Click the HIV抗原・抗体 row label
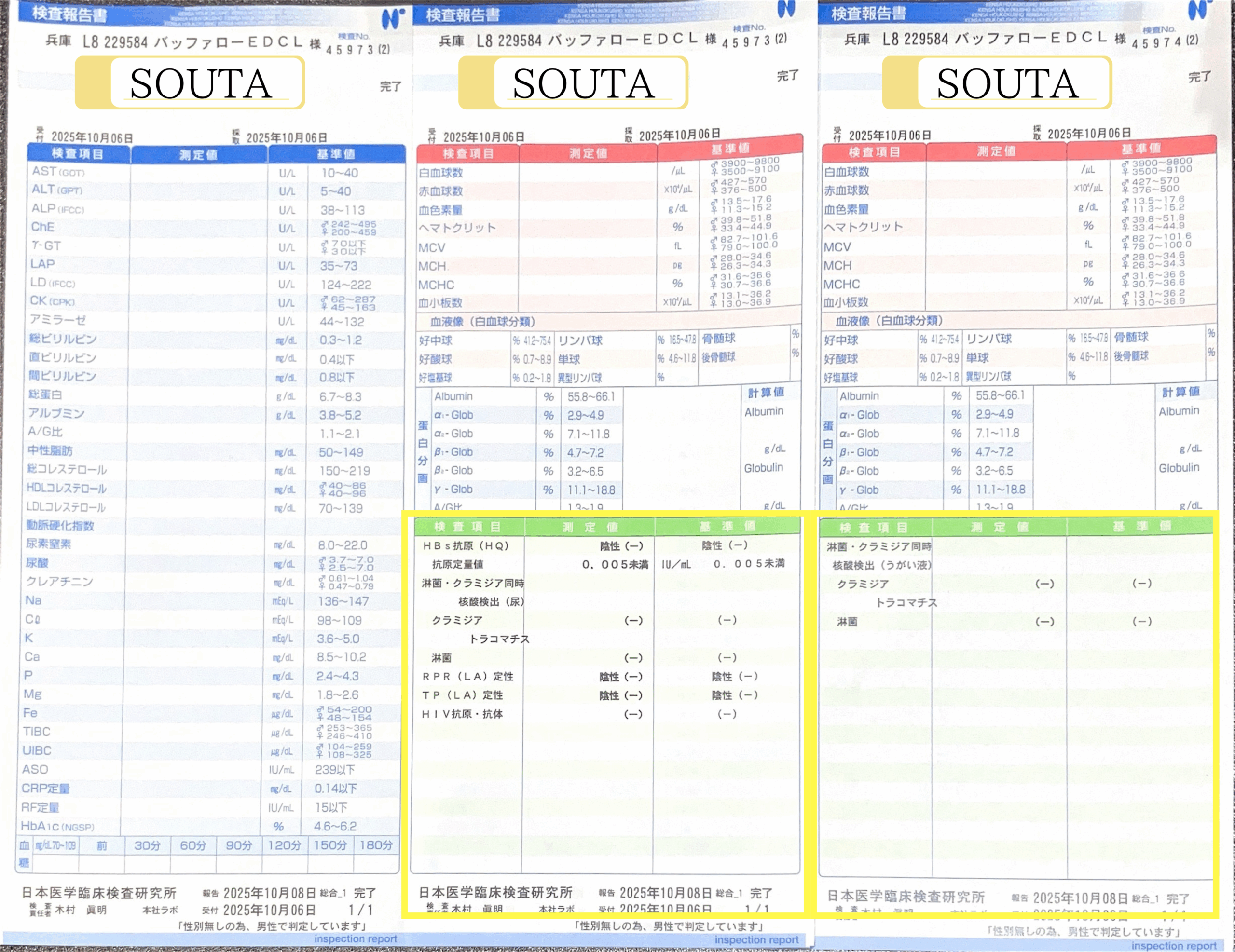Viewport: 1235px width, 952px height. (462, 714)
